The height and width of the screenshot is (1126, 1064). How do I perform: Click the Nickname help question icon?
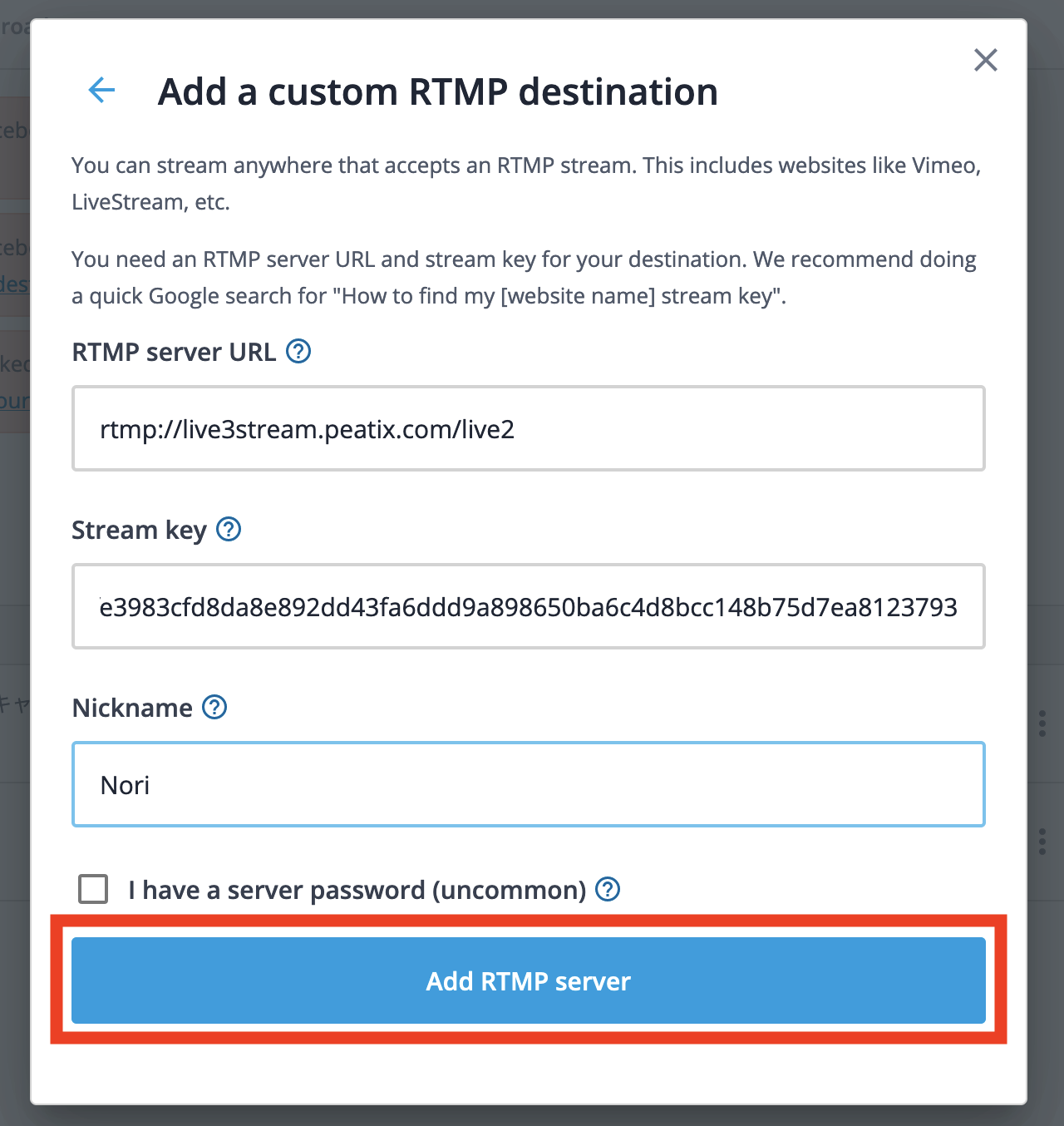[214, 707]
